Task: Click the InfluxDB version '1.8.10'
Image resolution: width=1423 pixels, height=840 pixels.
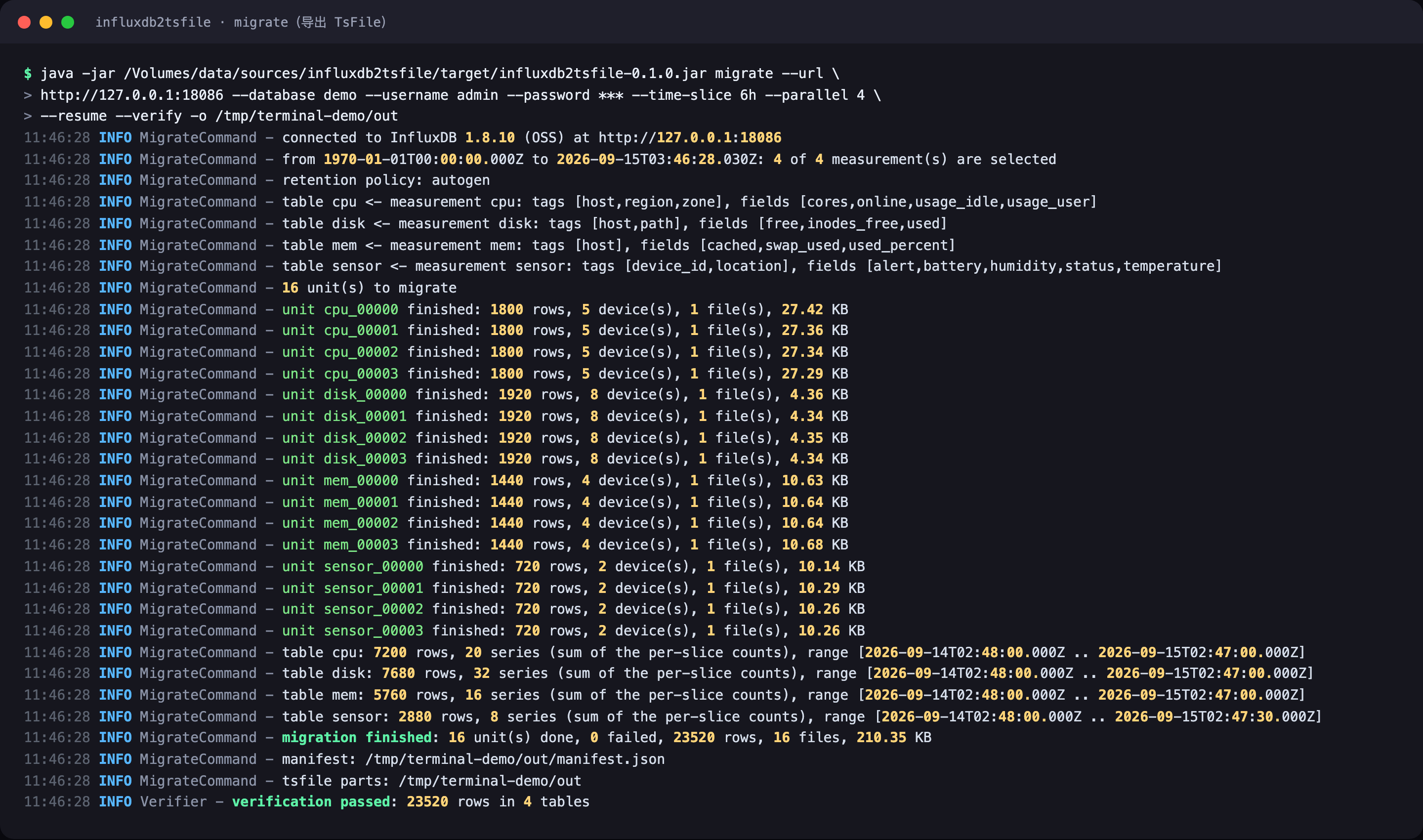Action: pyautogui.click(x=490, y=137)
